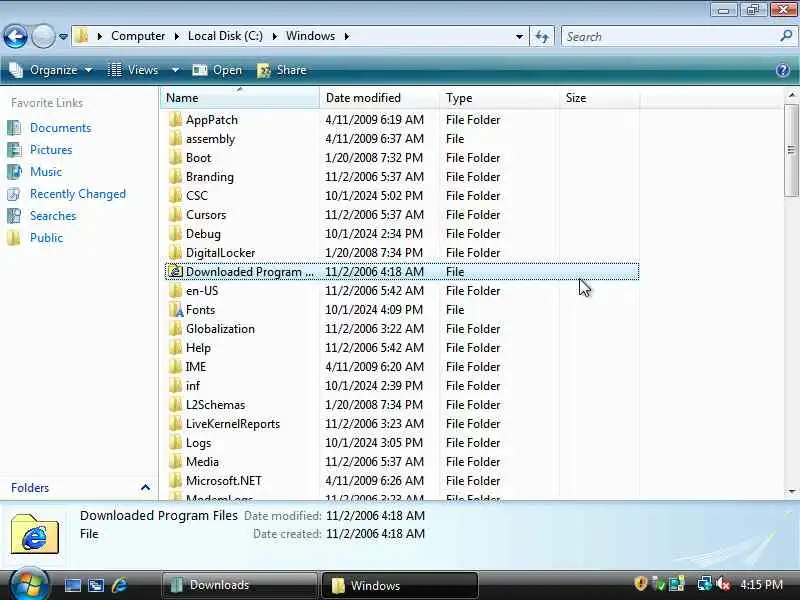Select the DigitalLocker folder
The image size is (800, 600).
pos(220,253)
